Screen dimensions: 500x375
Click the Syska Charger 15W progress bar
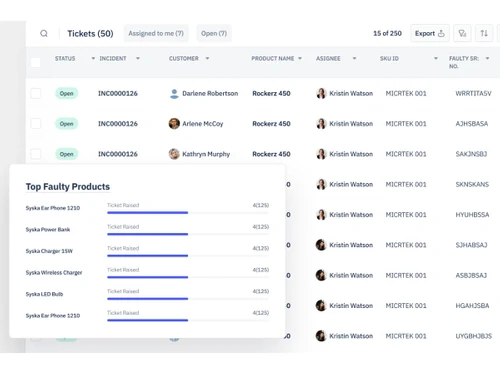[x=188, y=256]
